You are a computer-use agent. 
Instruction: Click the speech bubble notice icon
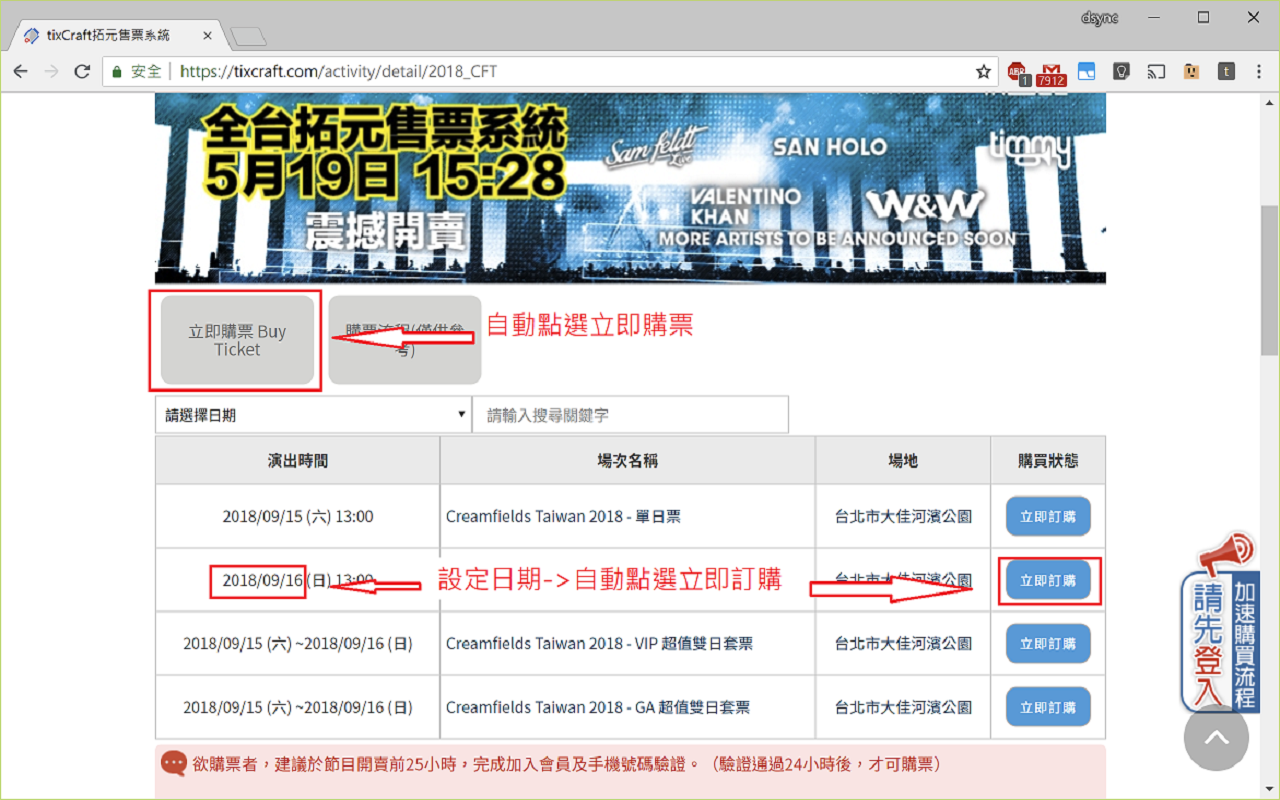pos(174,764)
